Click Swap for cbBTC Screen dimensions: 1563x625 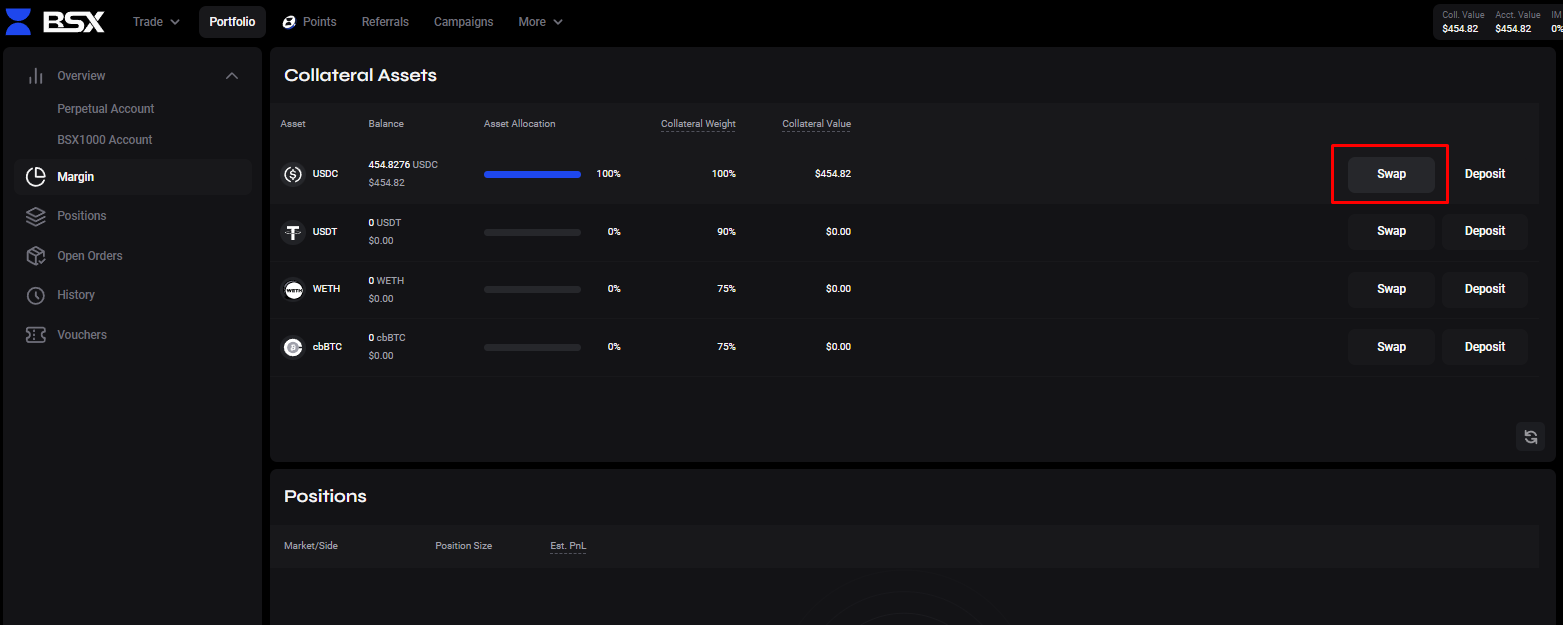click(1391, 347)
